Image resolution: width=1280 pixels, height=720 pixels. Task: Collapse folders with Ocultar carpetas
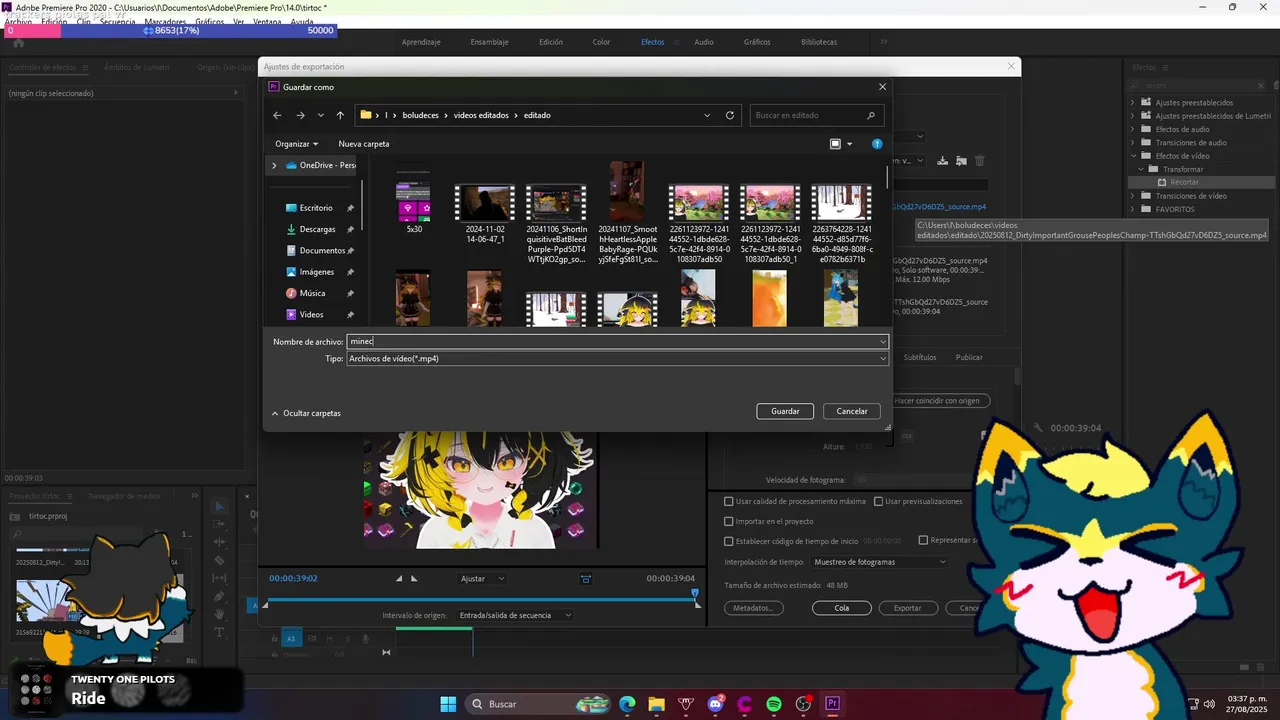306,413
